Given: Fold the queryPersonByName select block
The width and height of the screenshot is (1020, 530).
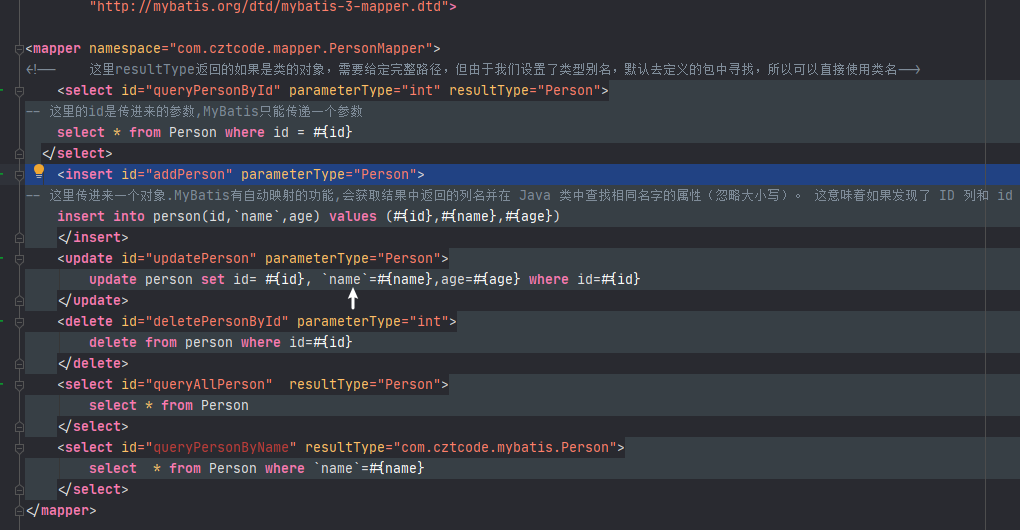Looking at the screenshot, I should click(x=21, y=448).
